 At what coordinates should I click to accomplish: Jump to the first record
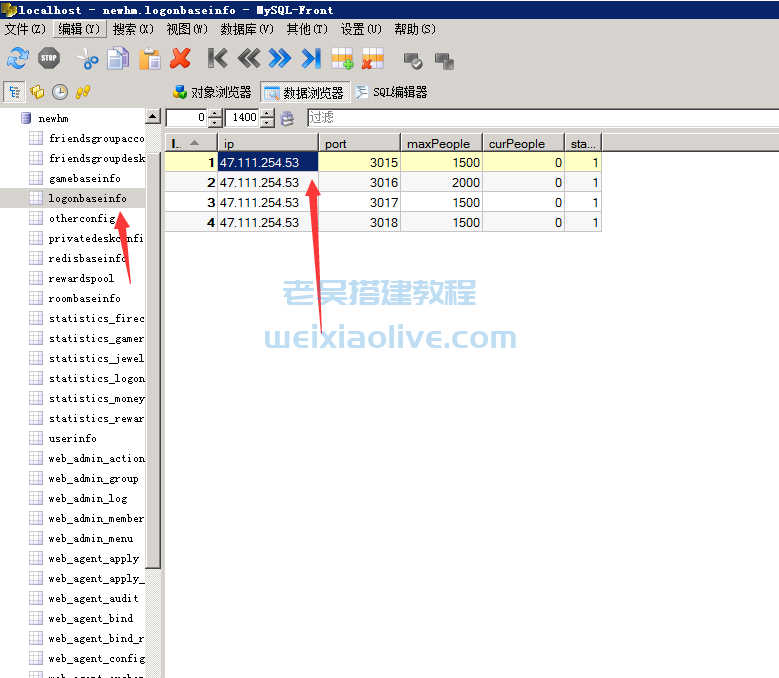pyautogui.click(x=217, y=59)
